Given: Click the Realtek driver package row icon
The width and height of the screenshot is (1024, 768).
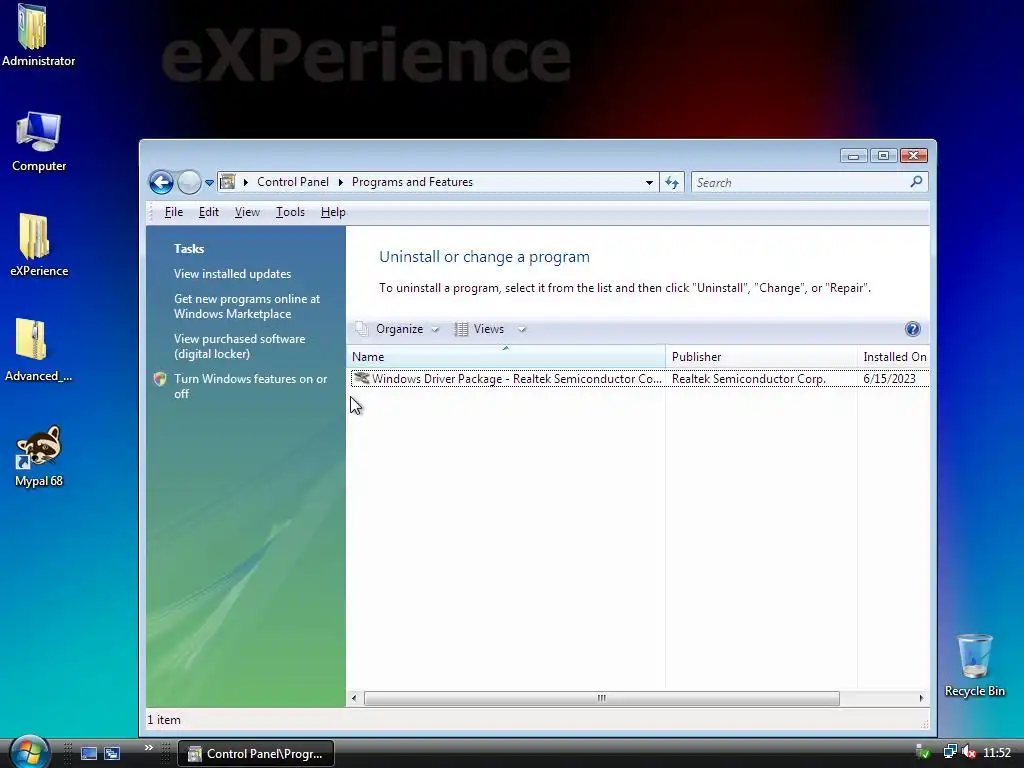Looking at the screenshot, I should [x=361, y=378].
